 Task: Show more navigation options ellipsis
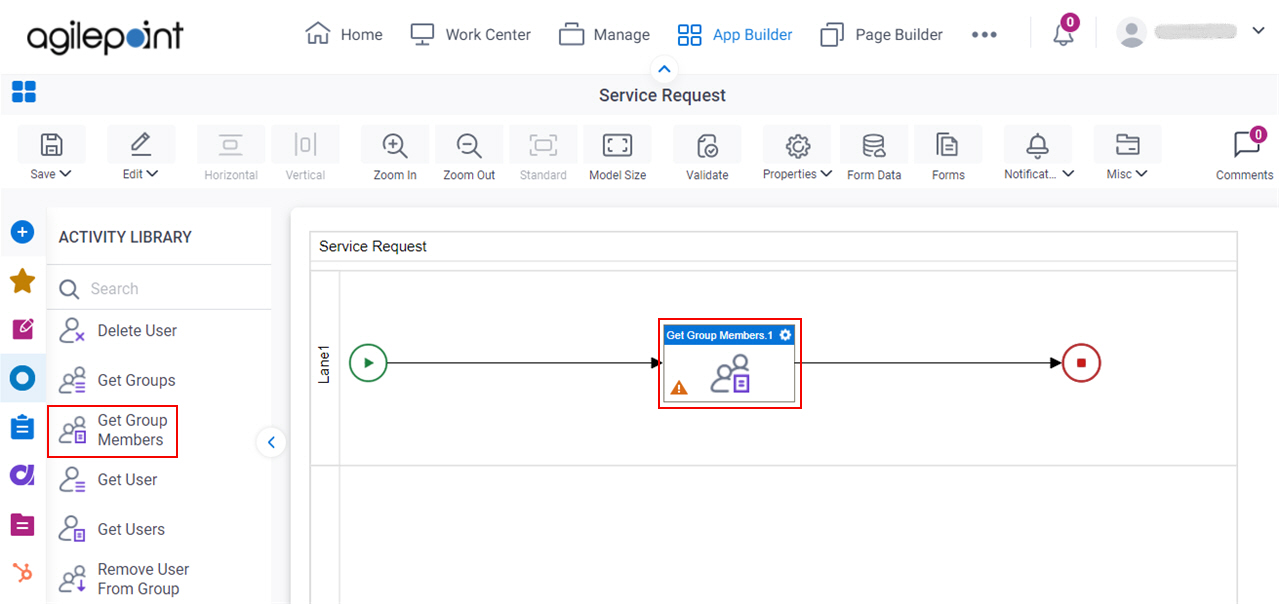coord(984,34)
